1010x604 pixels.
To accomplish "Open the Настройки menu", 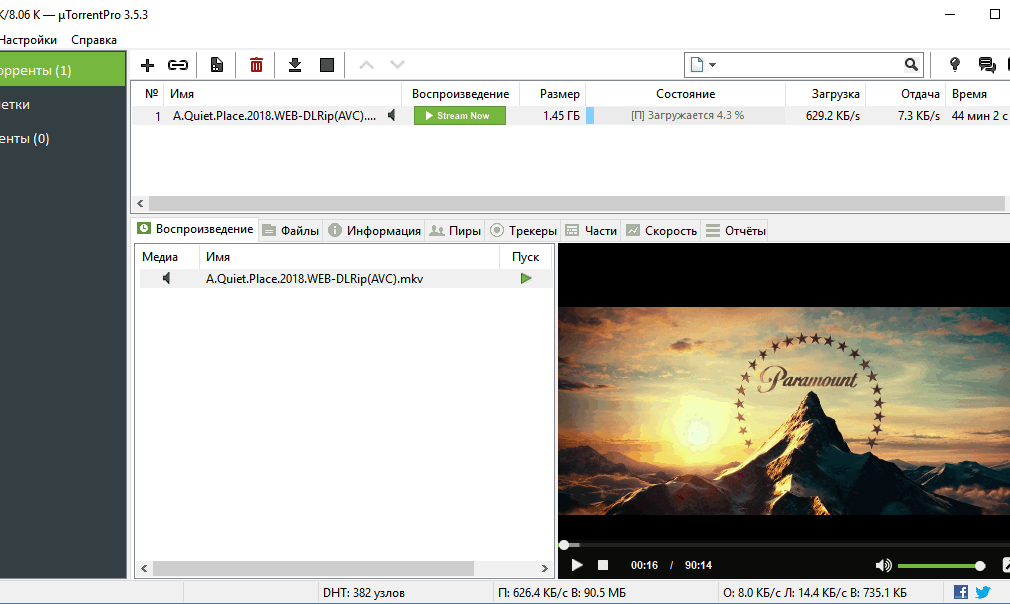I will pos(28,40).
